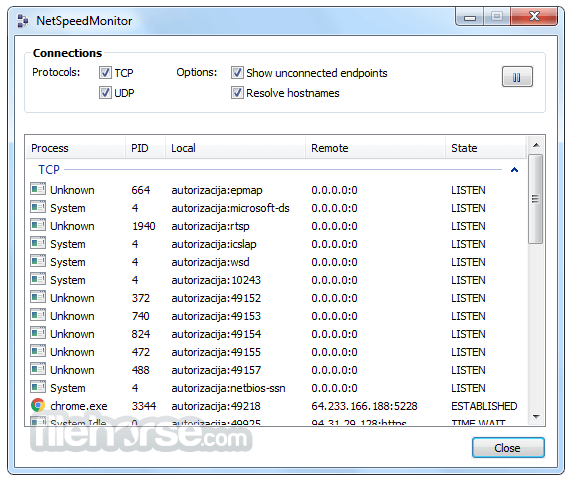Click the PID value 3344
Image resolution: width=573 pixels, height=482 pixels.
pos(144,406)
